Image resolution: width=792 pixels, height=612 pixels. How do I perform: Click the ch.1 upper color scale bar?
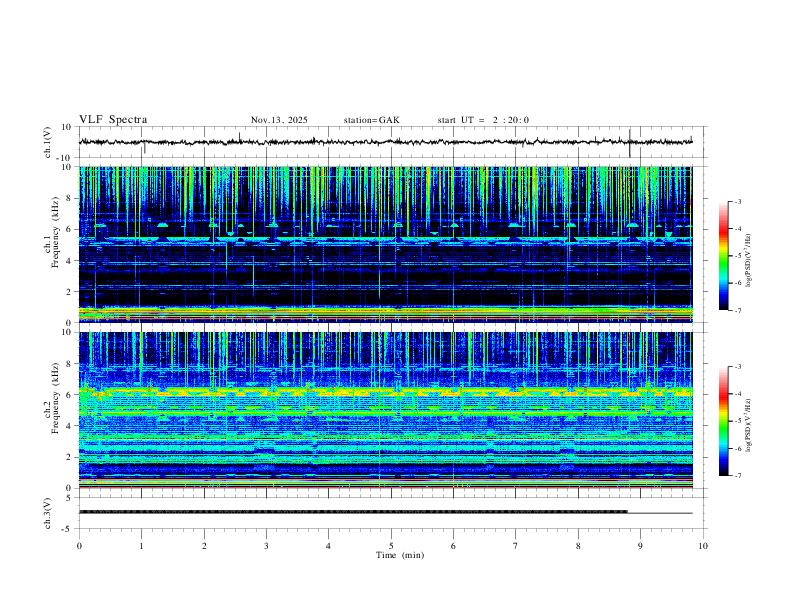coord(723,256)
